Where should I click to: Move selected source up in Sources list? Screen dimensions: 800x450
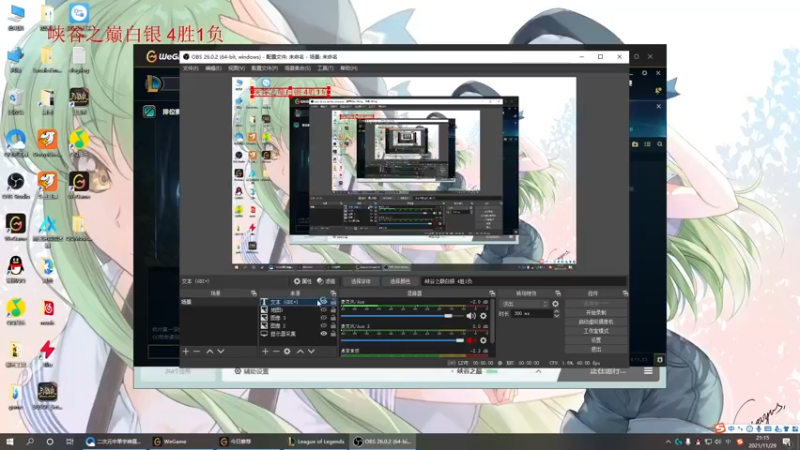(300, 352)
